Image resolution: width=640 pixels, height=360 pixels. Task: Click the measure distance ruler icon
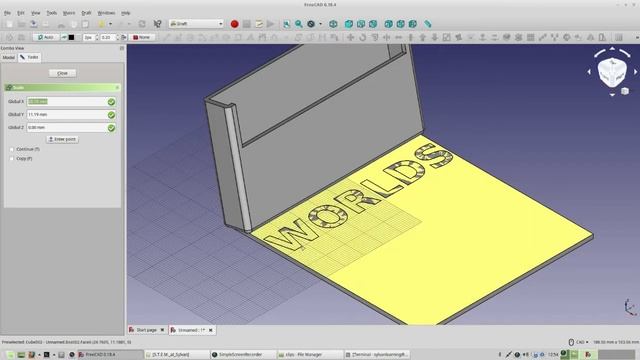(427, 24)
